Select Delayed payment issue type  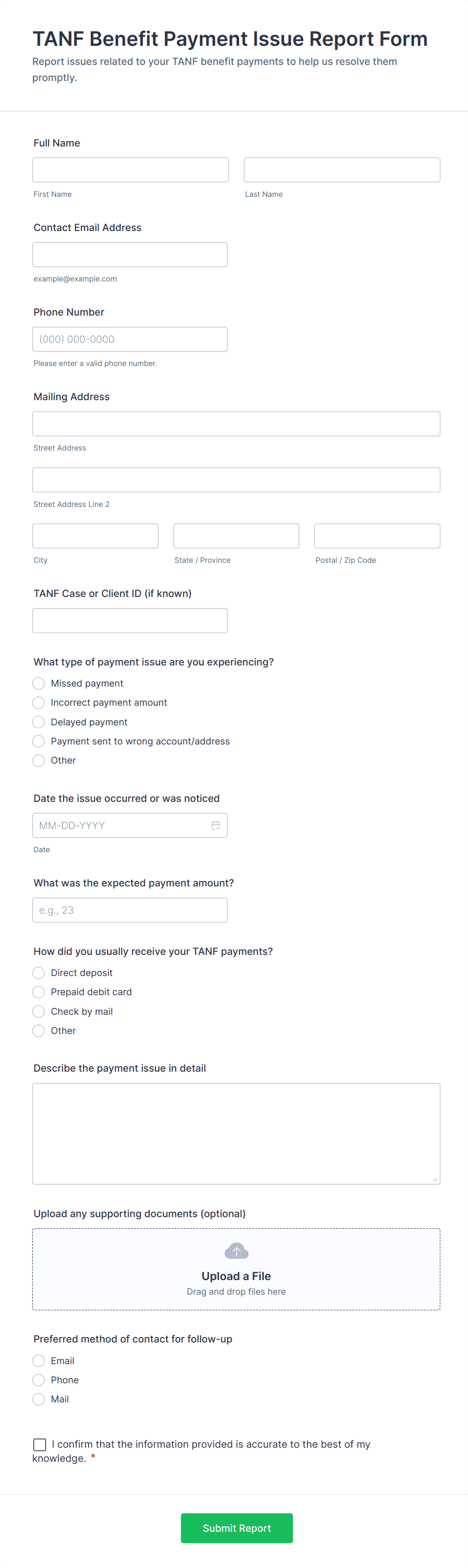pos(38,722)
